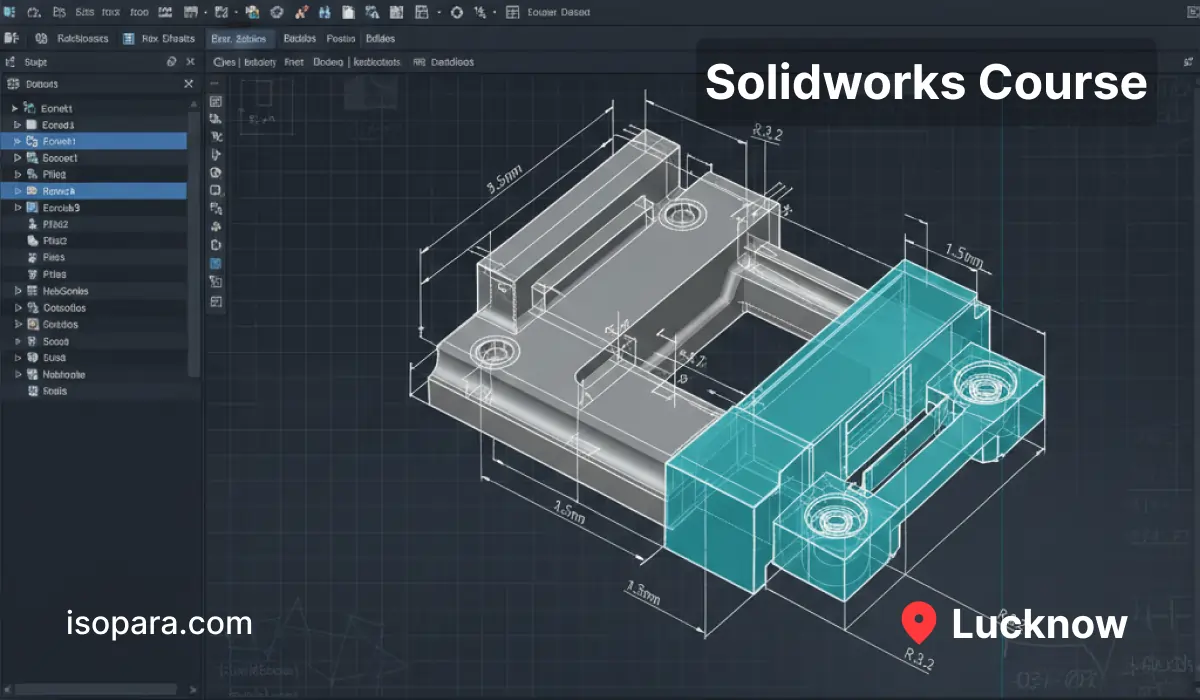Click the topmost icon in the vertical toolbar
This screenshot has height=700, width=1200.
pos(216,101)
